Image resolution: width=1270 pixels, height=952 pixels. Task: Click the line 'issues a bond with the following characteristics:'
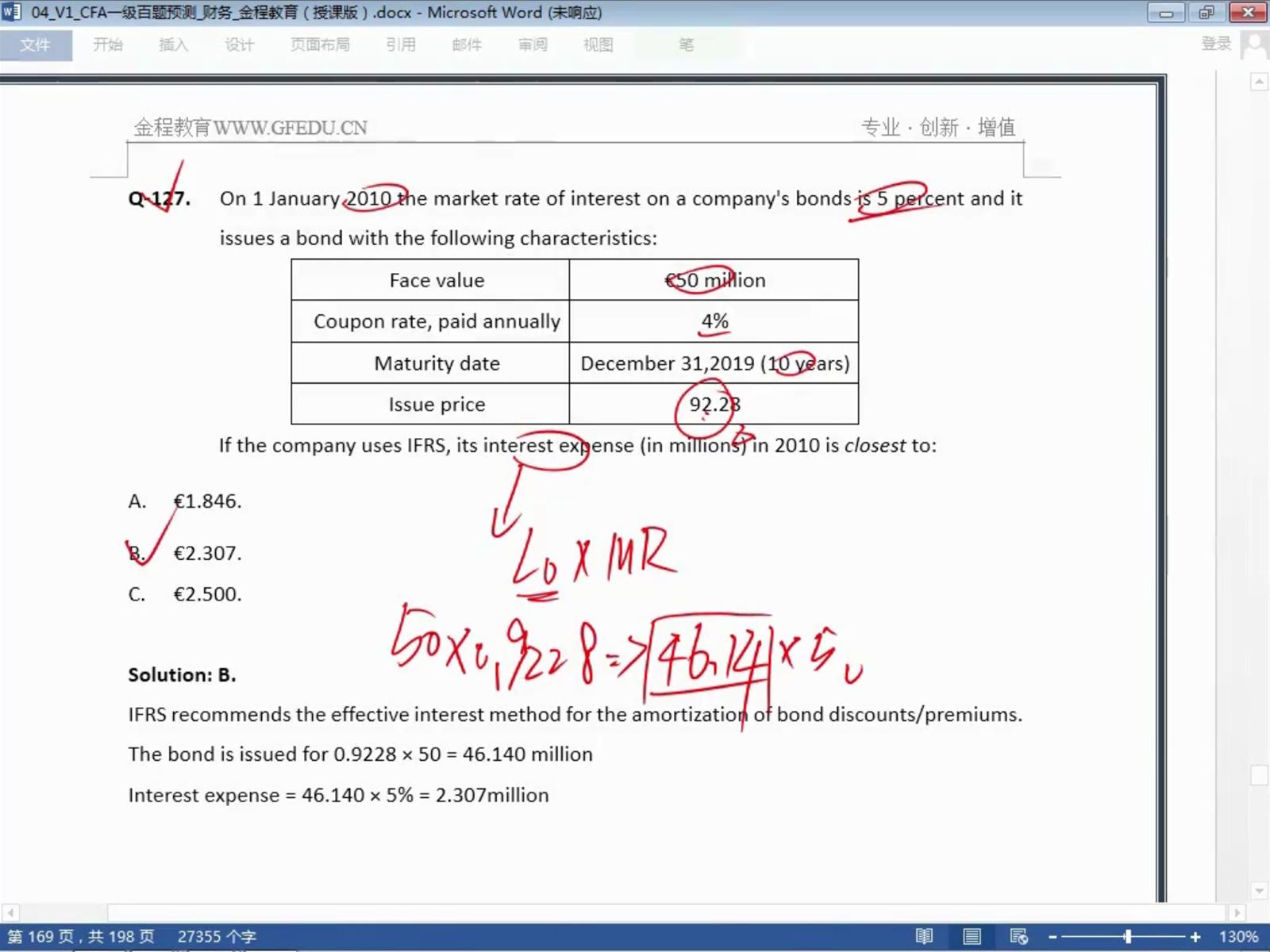tap(438, 238)
